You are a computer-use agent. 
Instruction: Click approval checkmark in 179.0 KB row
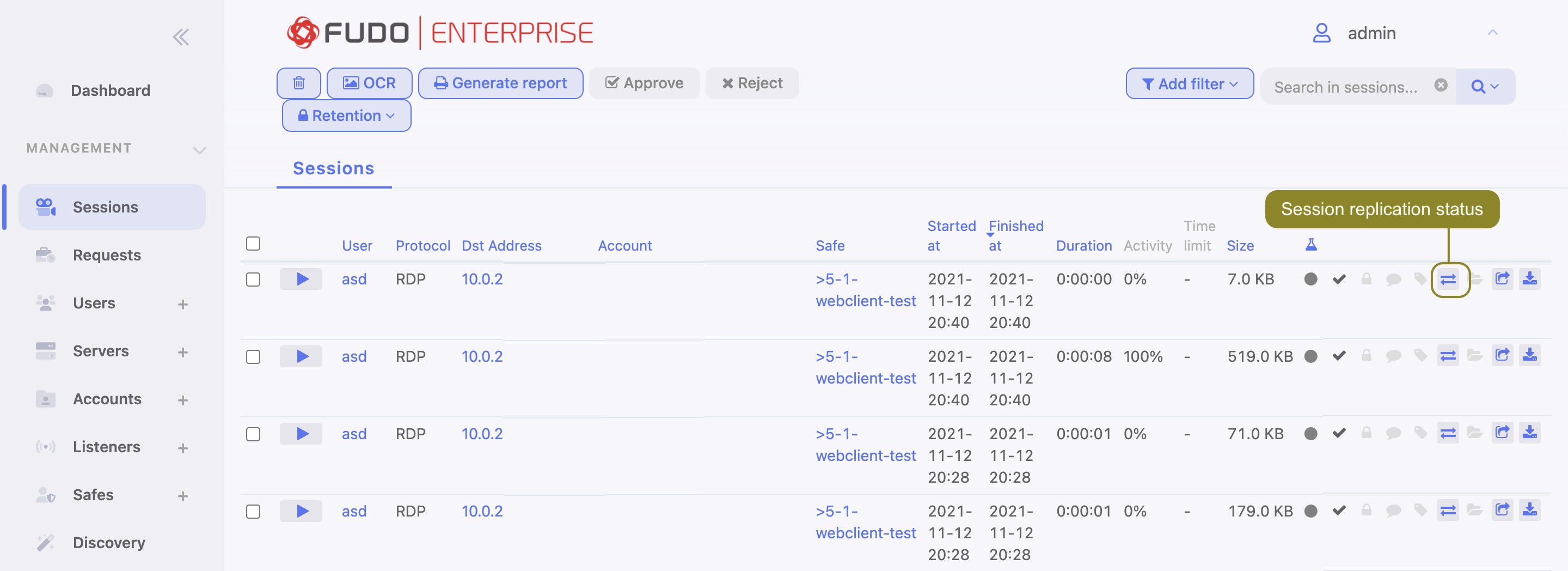(x=1339, y=511)
